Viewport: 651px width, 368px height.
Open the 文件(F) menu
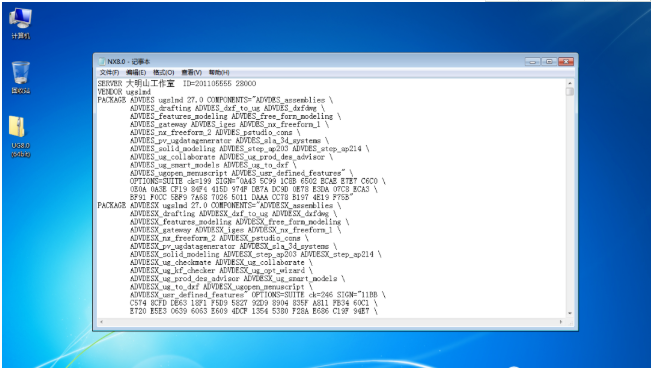[x=109, y=72]
